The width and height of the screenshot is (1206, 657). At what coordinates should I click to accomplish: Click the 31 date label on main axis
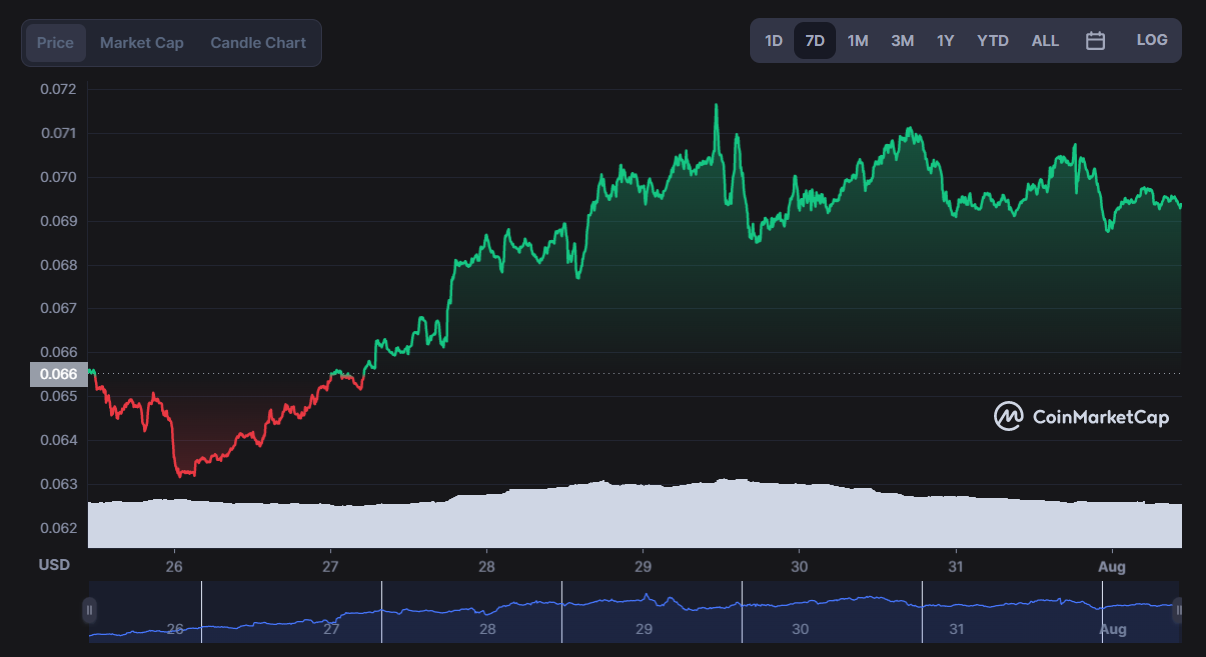[956, 567]
